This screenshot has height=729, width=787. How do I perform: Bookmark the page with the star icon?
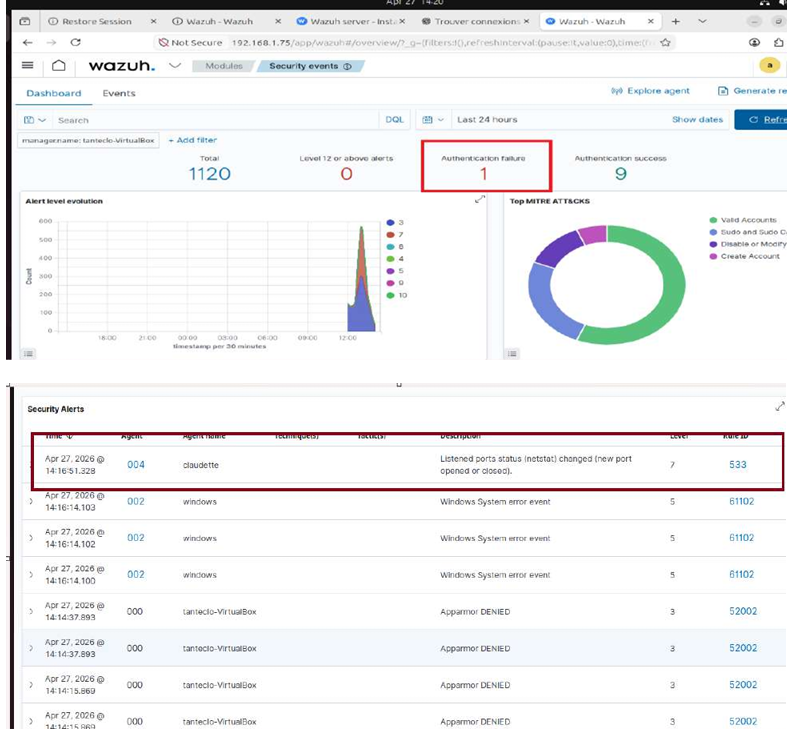click(666, 43)
